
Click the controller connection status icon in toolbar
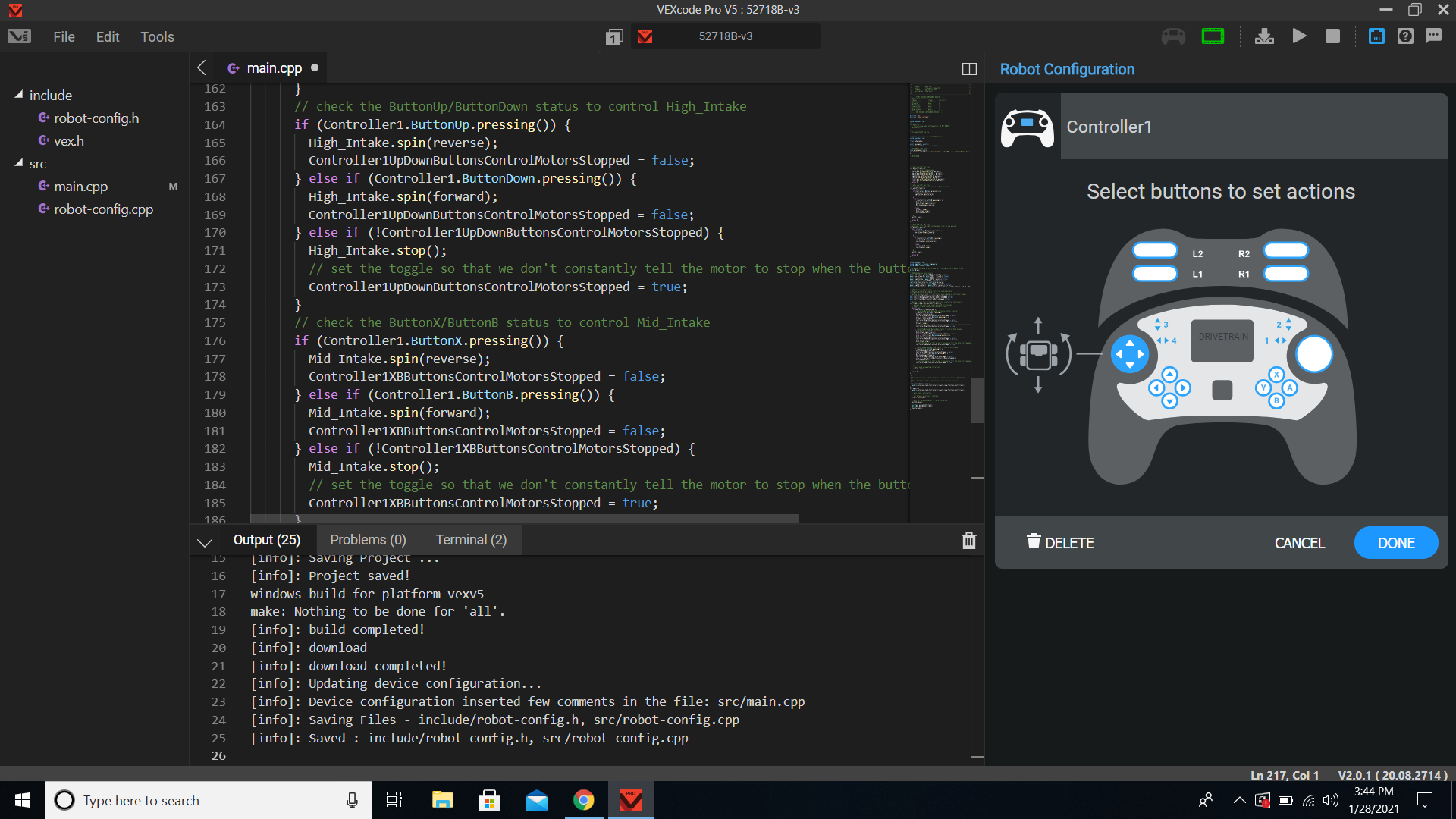click(1173, 36)
